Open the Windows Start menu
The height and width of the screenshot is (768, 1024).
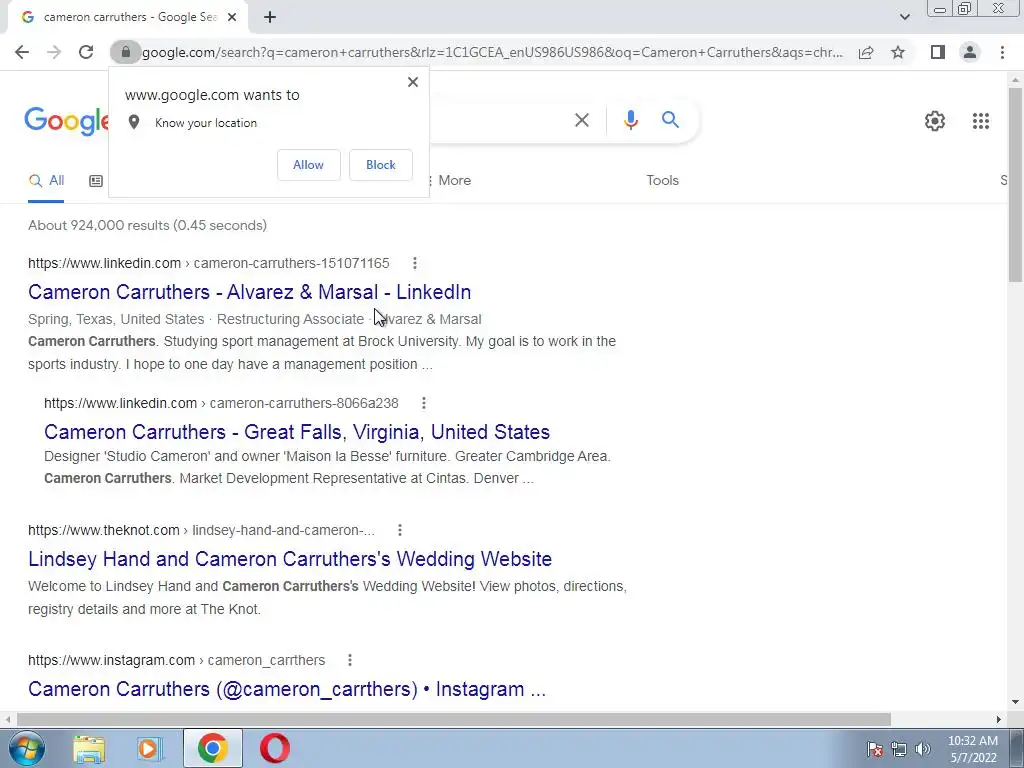pos(27,748)
